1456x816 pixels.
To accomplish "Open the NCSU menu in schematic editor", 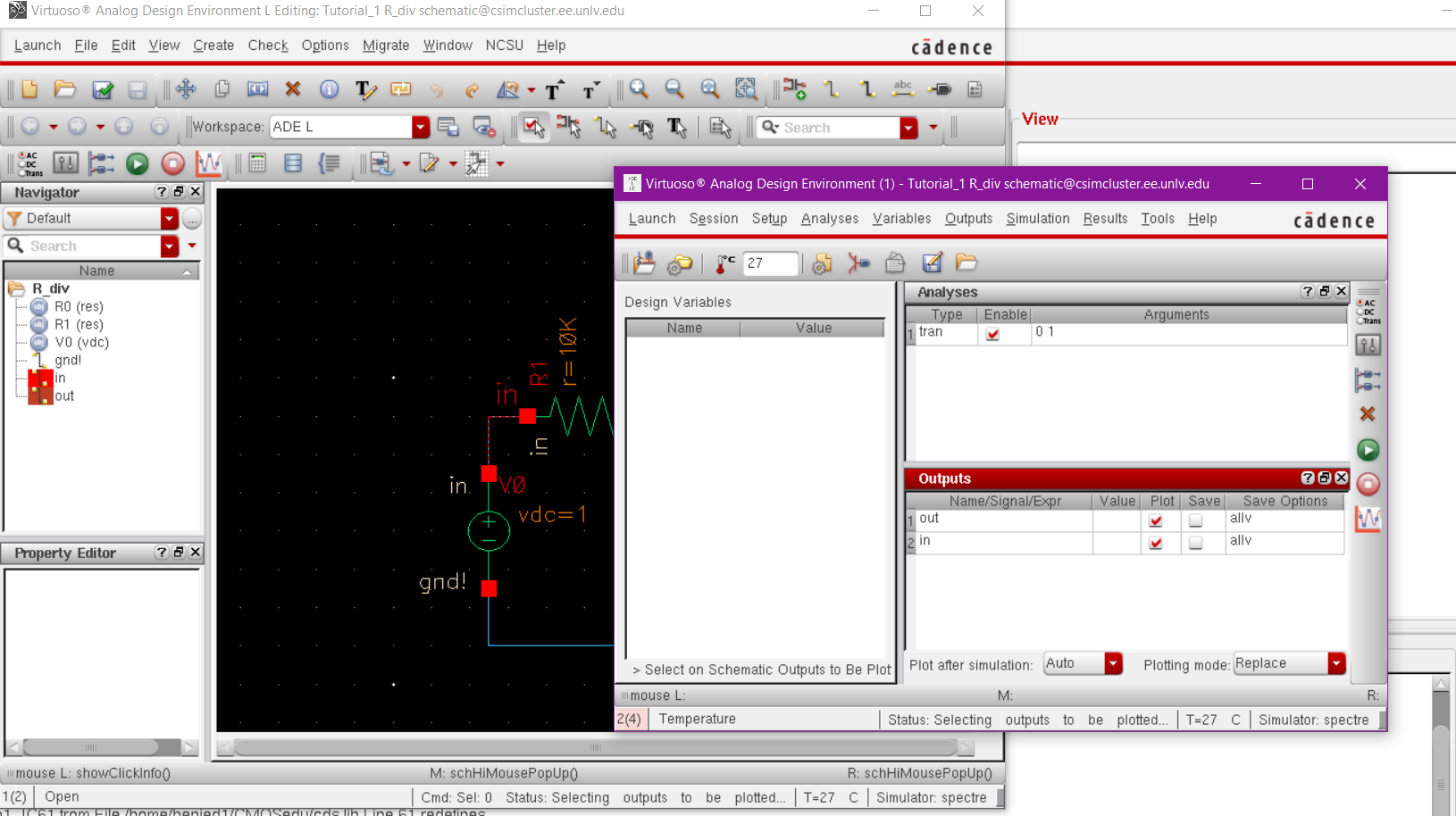I will coord(504,46).
